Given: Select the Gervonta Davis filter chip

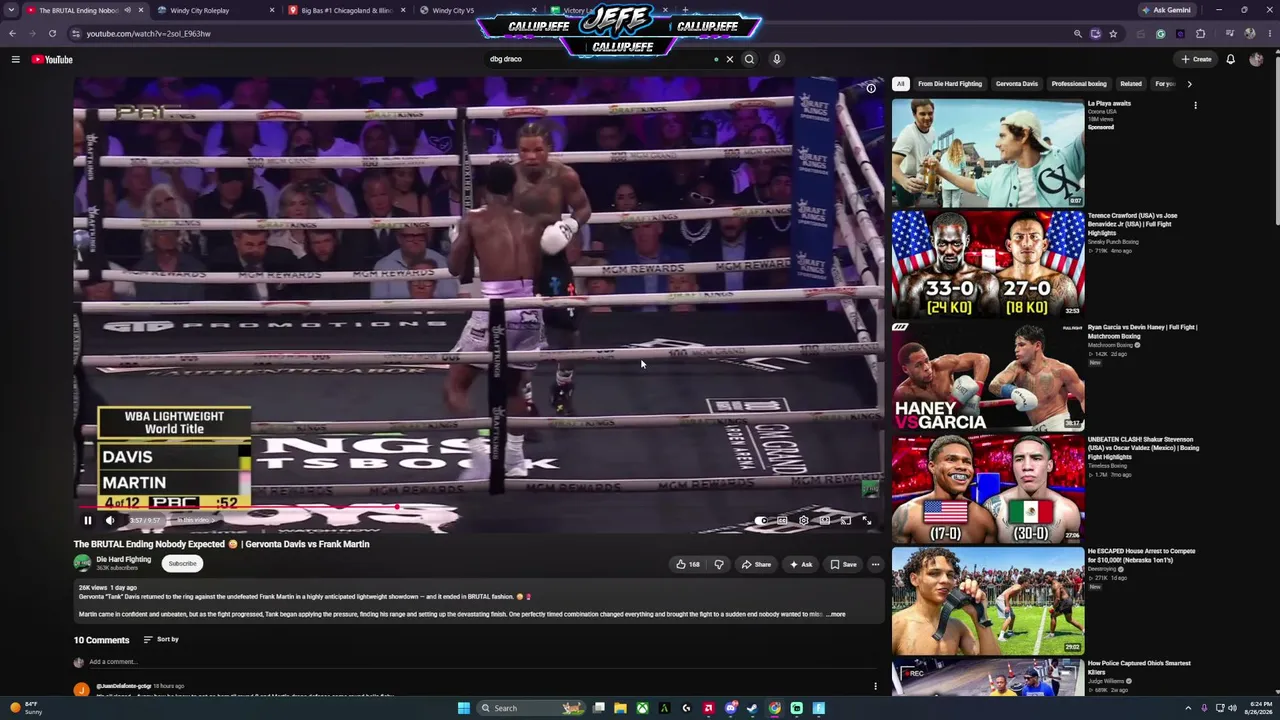Looking at the screenshot, I should [x=1017, y=84].
